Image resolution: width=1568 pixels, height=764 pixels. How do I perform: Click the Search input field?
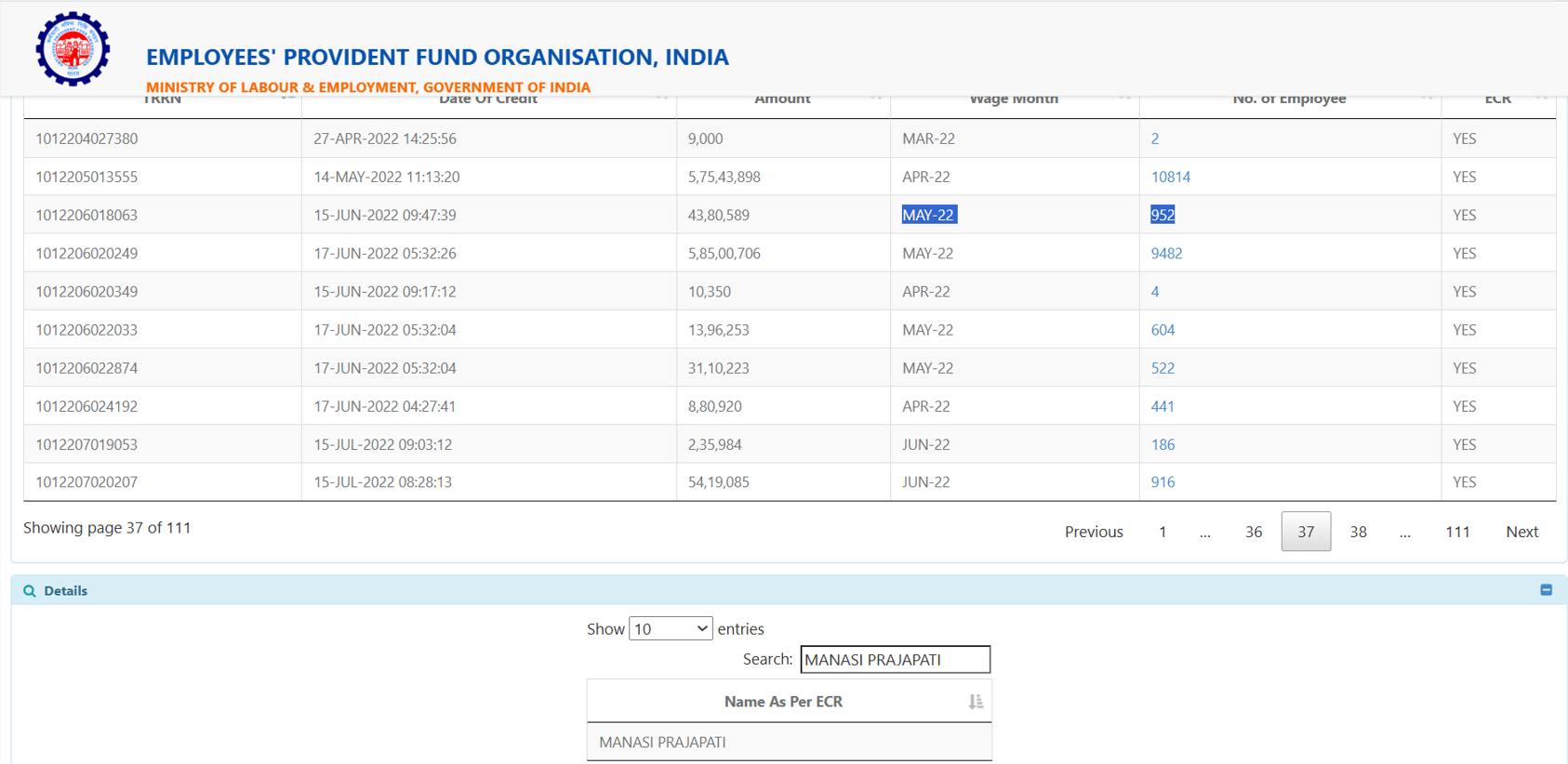[895, 660]
